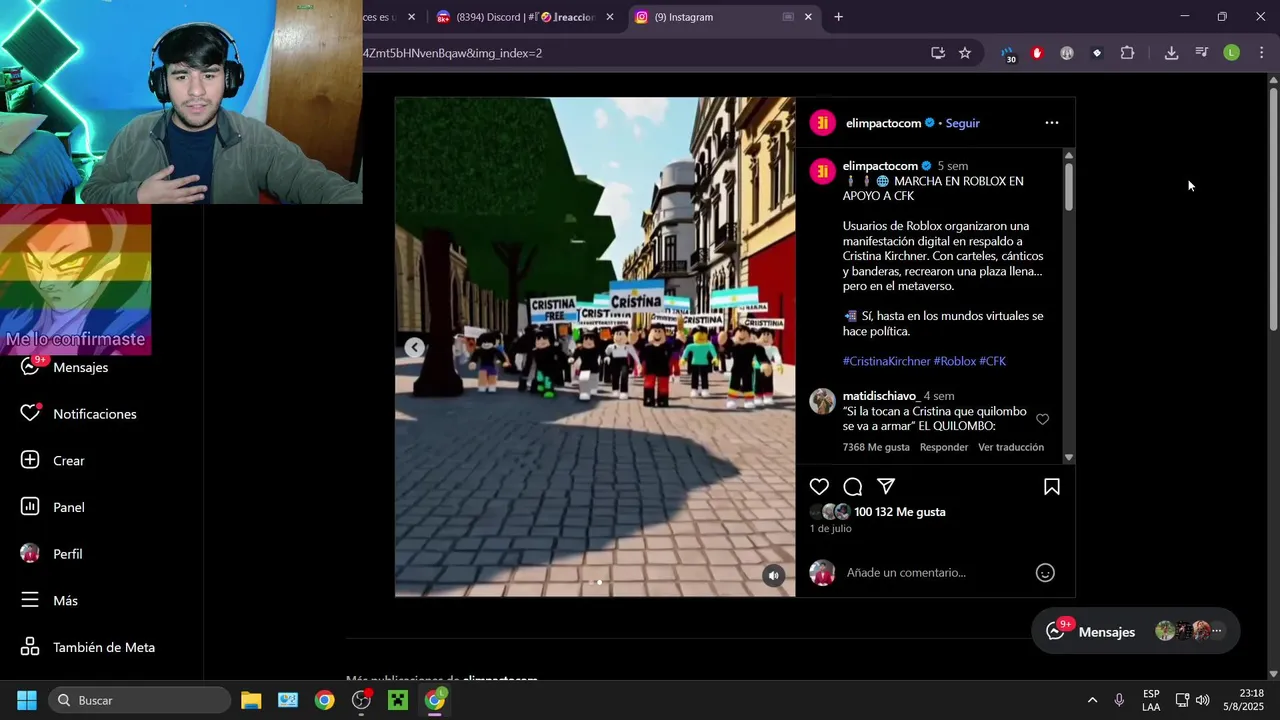This screenshot has height=720, width=1280.
Task: Open File Explorer from the taskbar
Action: 251,700
